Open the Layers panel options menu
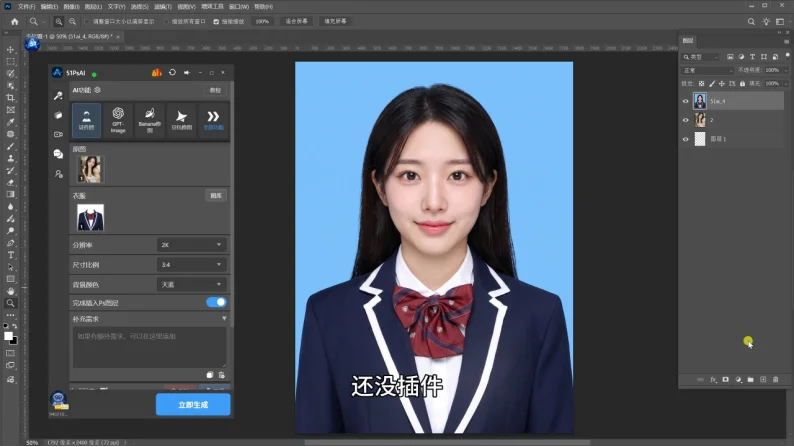 point(786,41)
